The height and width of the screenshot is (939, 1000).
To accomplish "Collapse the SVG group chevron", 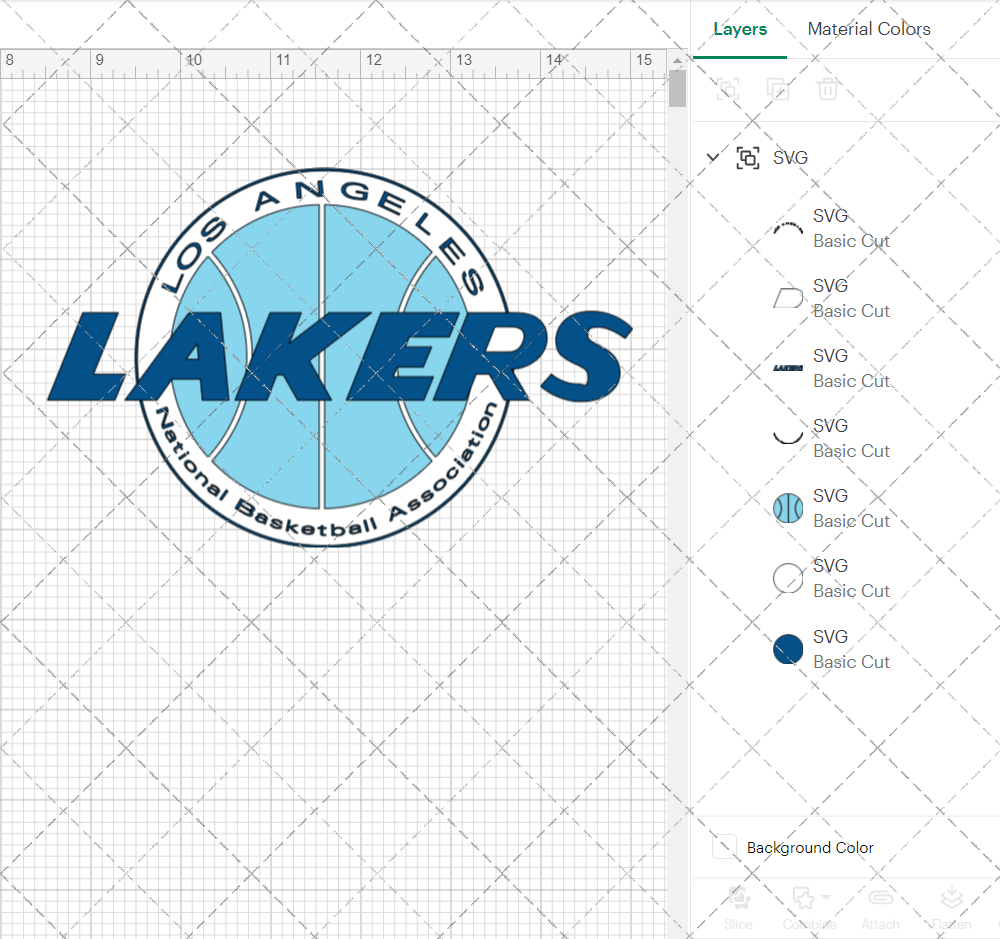I will [713, 157].
